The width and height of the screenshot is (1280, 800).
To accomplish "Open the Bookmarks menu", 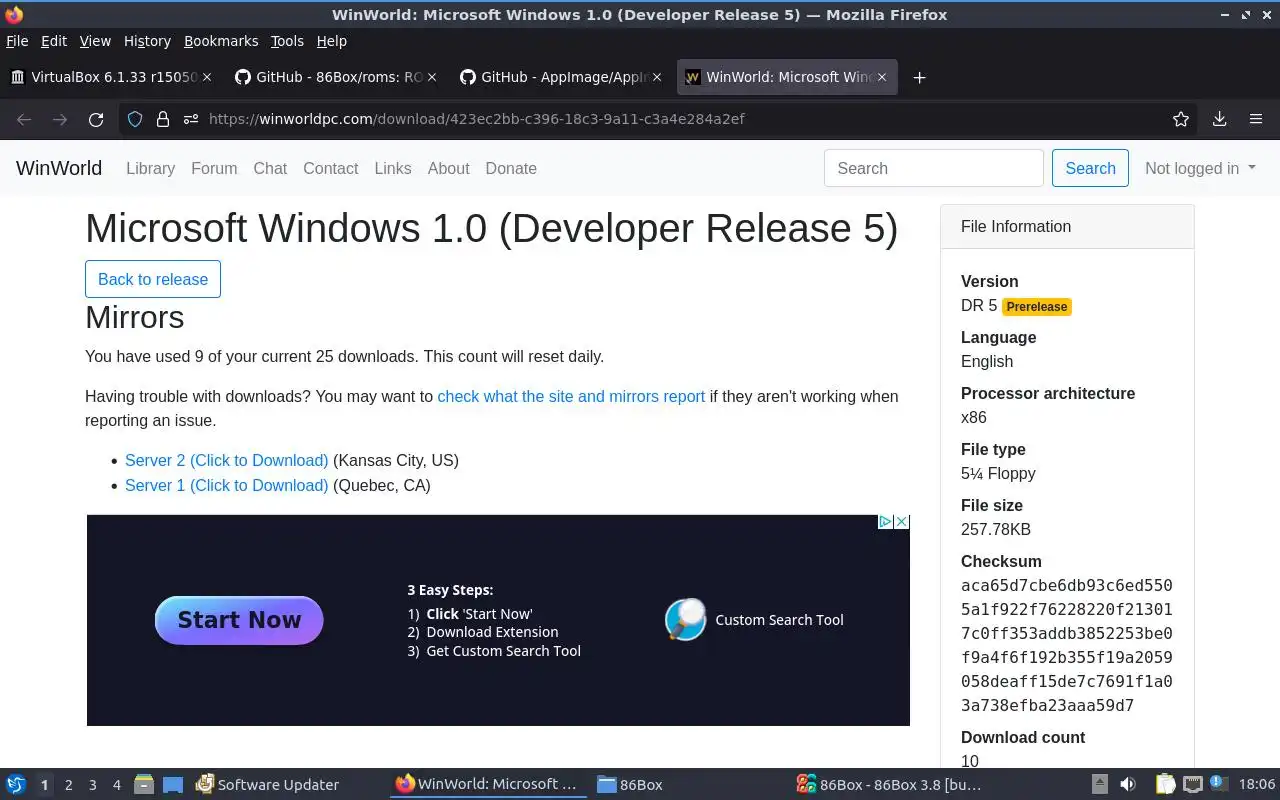I will tap(221, 41).
